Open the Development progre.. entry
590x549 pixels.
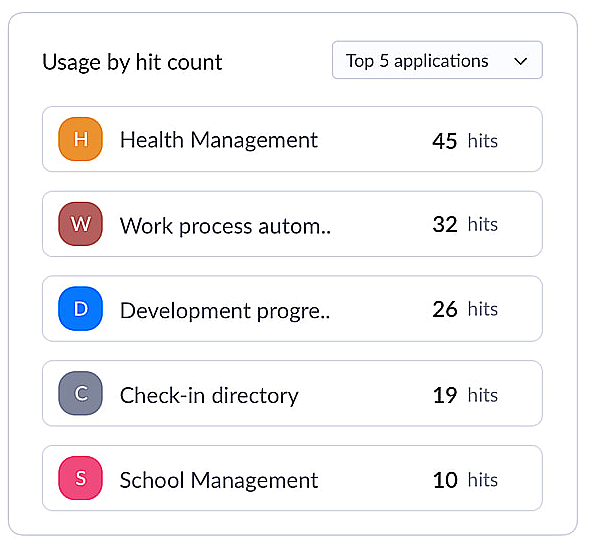225,311
